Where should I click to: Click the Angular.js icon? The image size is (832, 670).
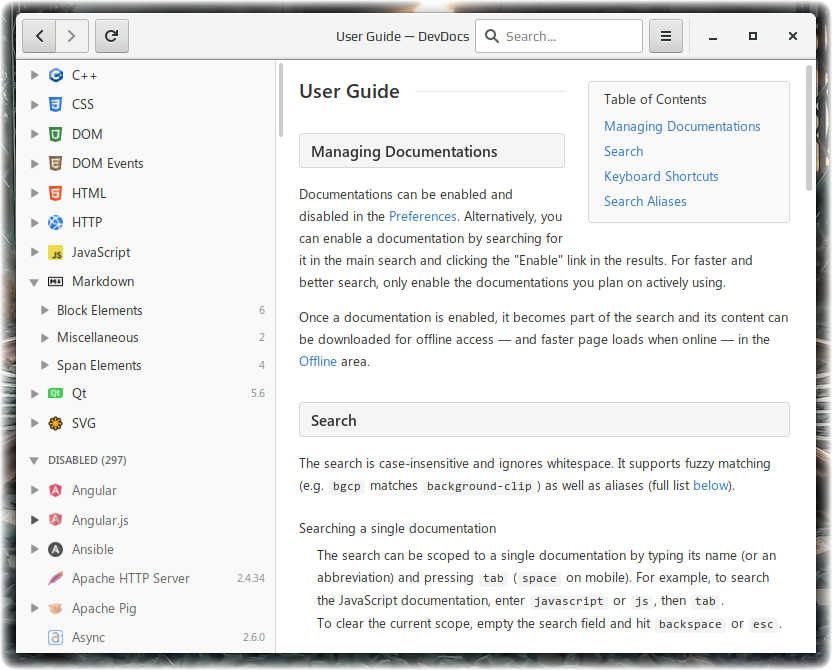coord(56,520)
